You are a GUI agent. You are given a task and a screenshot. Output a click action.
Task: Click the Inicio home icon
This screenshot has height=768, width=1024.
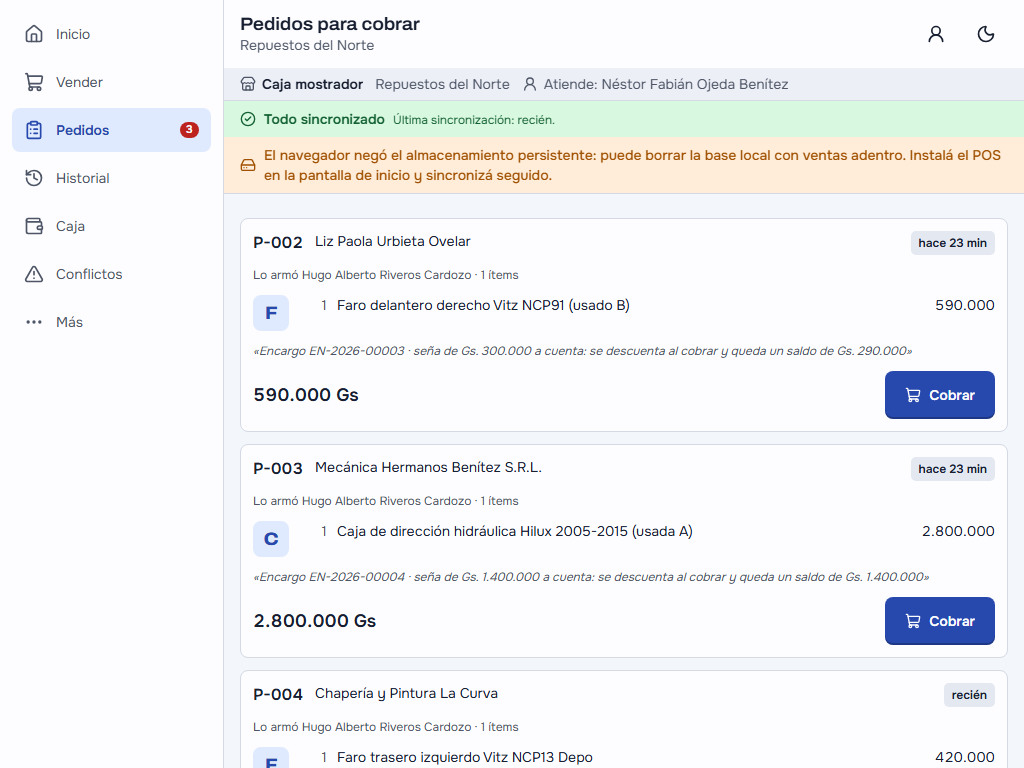point(34,34)
